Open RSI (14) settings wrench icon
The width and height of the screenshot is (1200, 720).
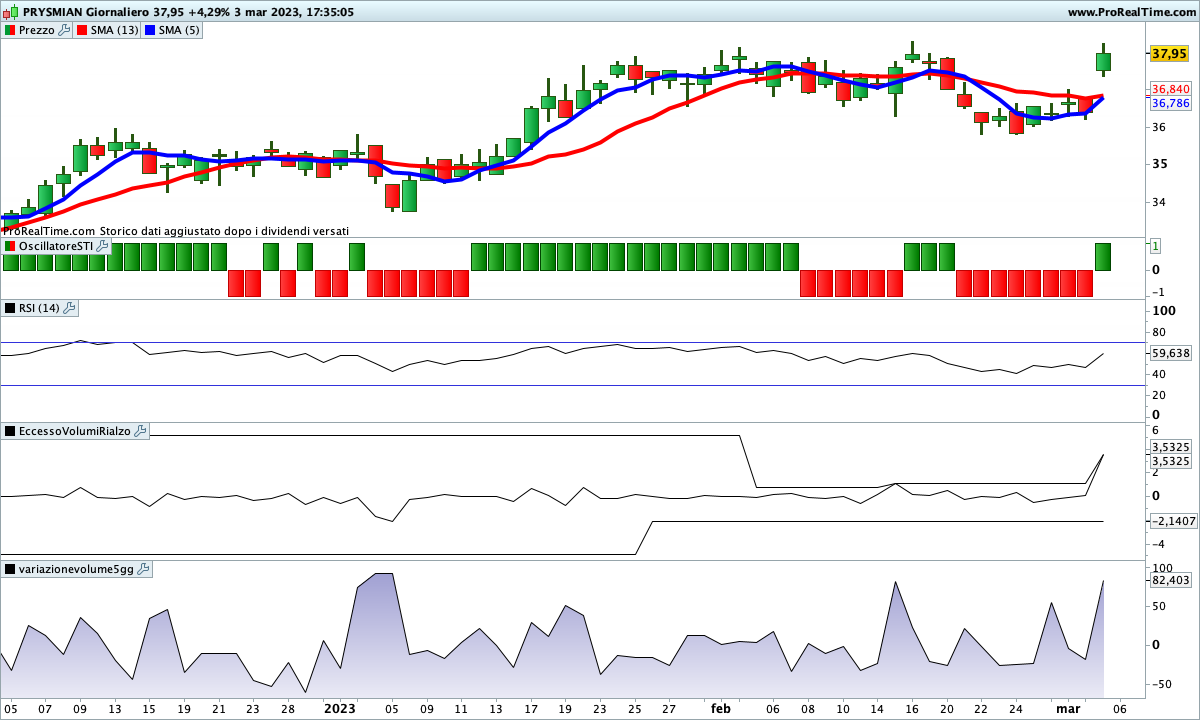69,308
